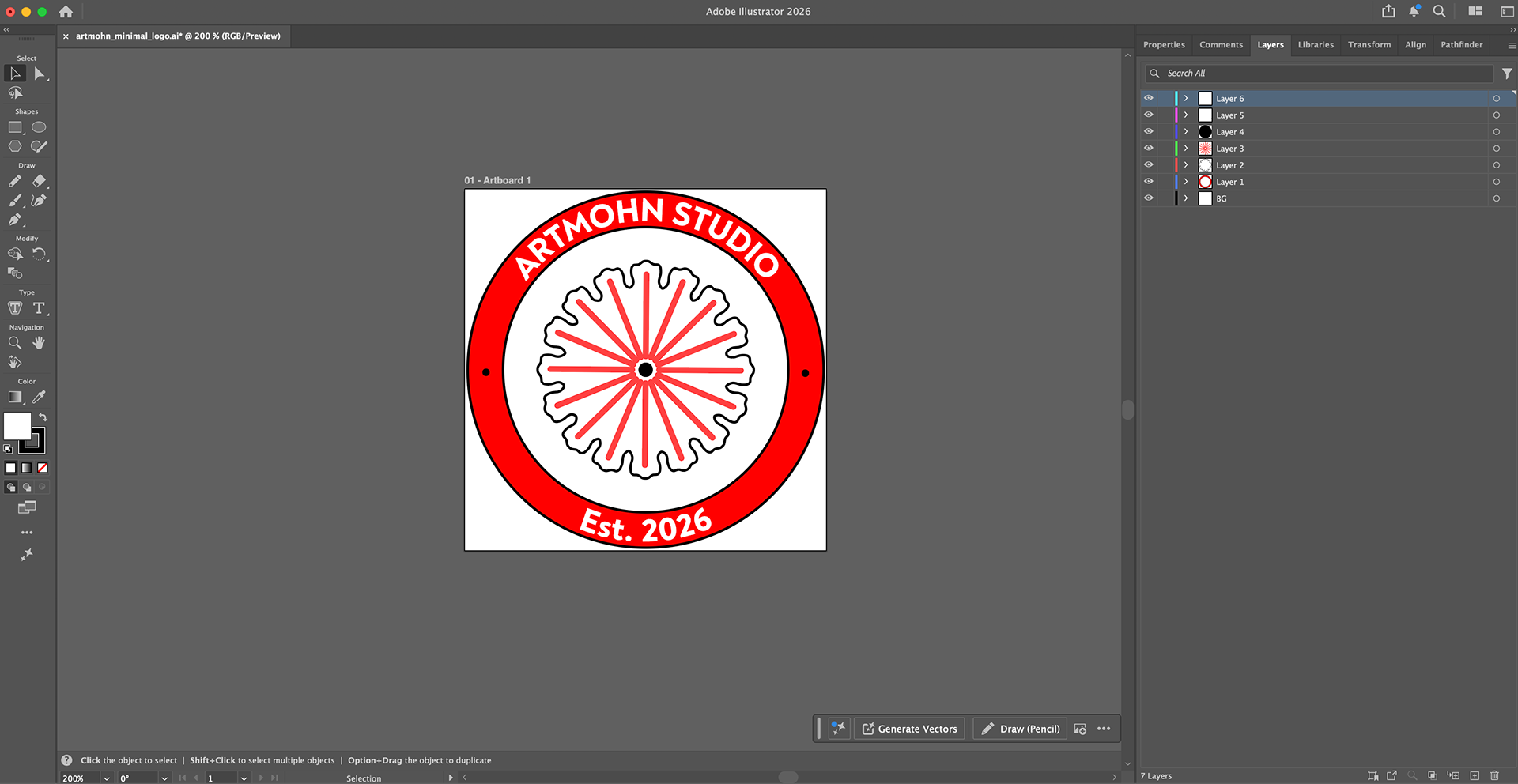Viewport: 1518px width, 784px height.
Task: Select the Direct Selection tool
Action: (39, 73)
